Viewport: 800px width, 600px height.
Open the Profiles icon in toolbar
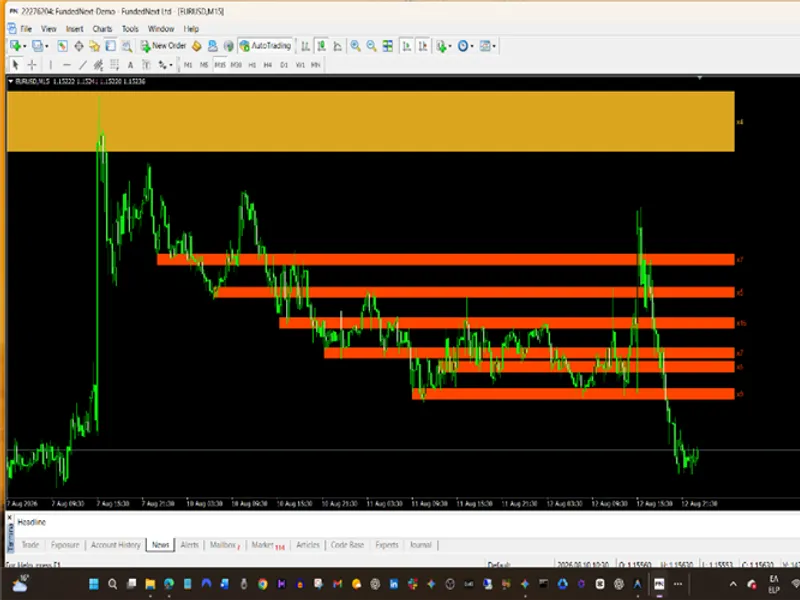(x=37, y=46)
